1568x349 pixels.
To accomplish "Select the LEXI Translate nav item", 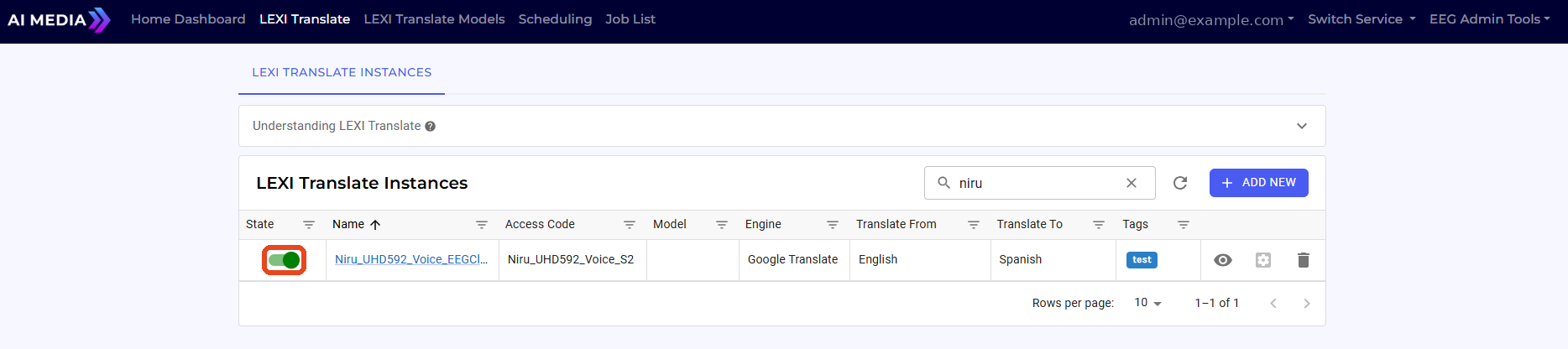I will tap(305, 18).
